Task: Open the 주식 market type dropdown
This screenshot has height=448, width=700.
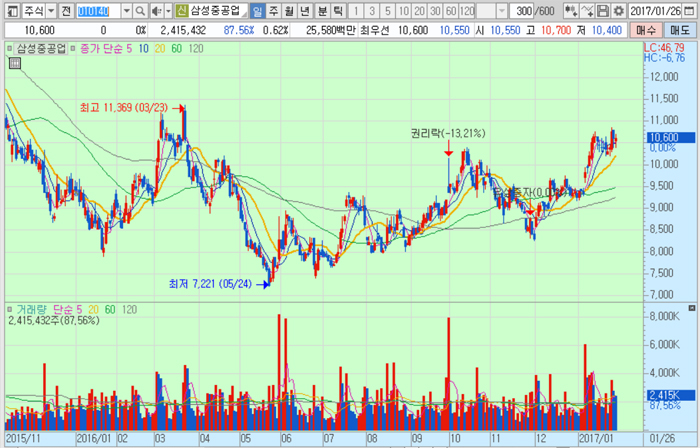Action: [50, 11]
